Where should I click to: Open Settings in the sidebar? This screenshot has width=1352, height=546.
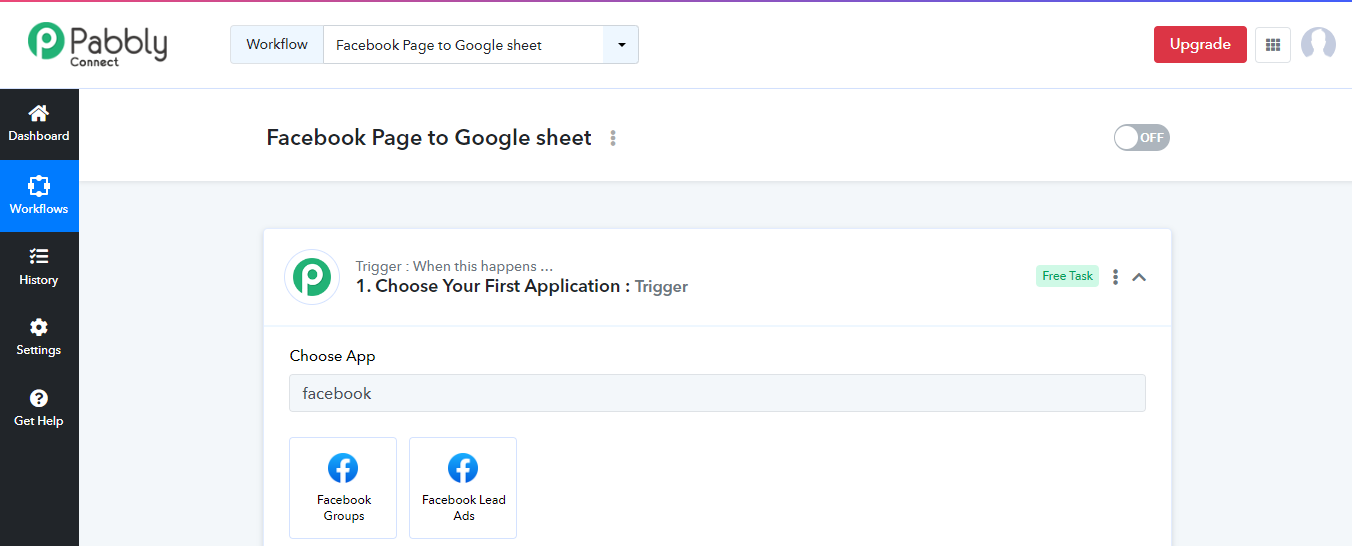tap(39, 337)
